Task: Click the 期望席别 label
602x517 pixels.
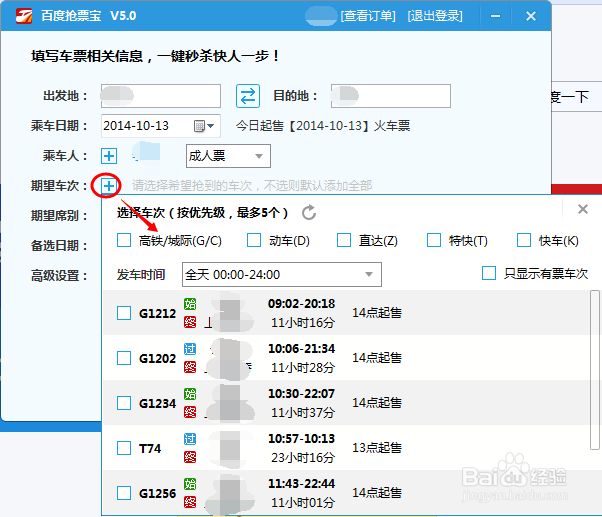Action: click(59, 216)
